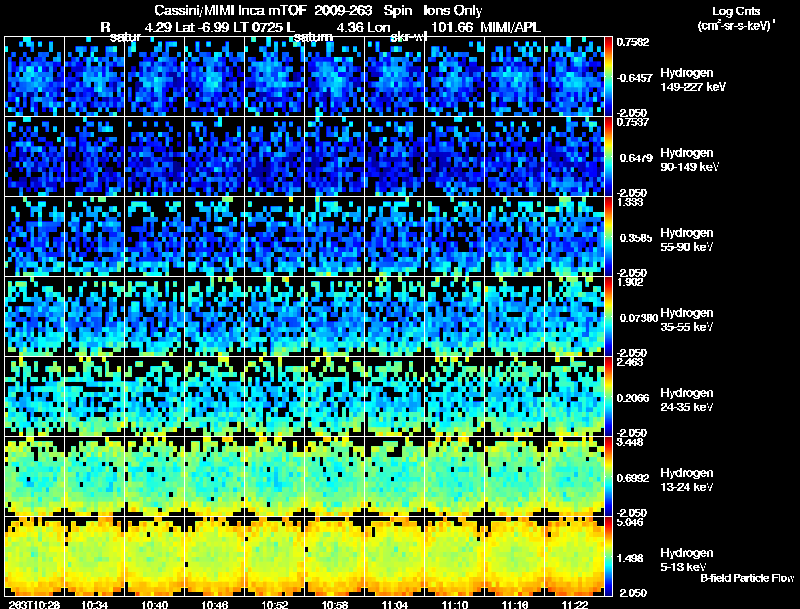Click the 0.07380 color scale value
The height and width of the screenshot is (609, 800).
[x=639, y=318]
